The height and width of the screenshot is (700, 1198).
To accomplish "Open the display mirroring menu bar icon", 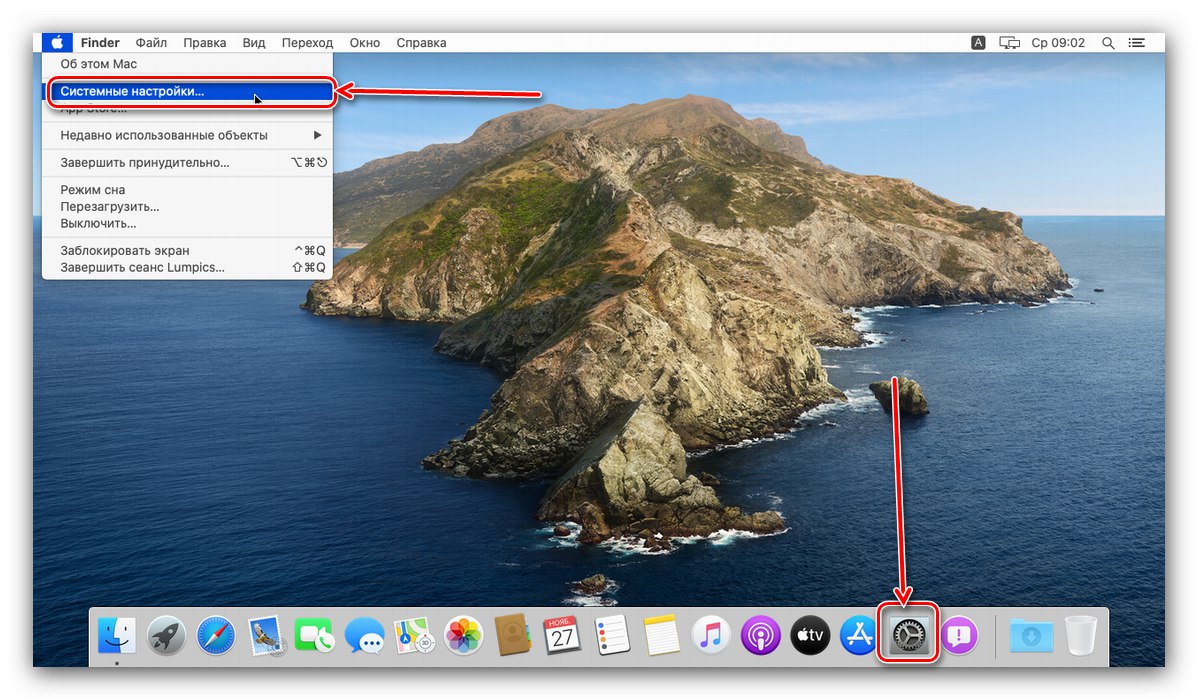I will [1009, 43].
